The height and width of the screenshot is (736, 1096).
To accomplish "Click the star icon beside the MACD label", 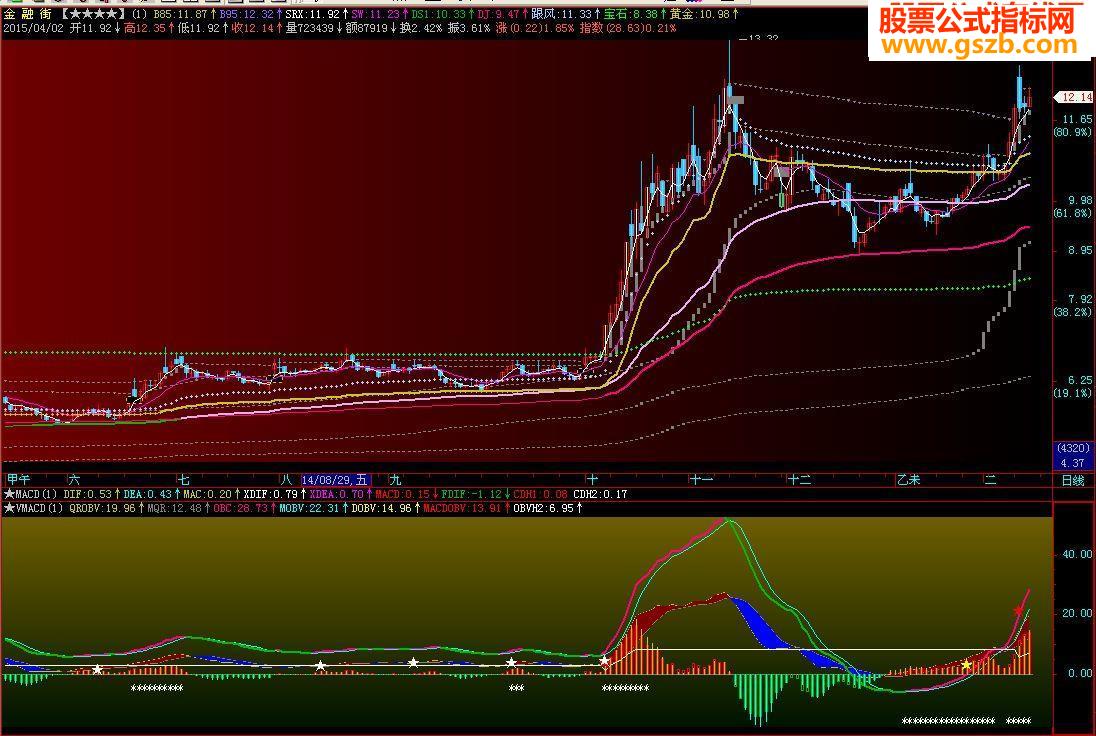I will [8, 492].
